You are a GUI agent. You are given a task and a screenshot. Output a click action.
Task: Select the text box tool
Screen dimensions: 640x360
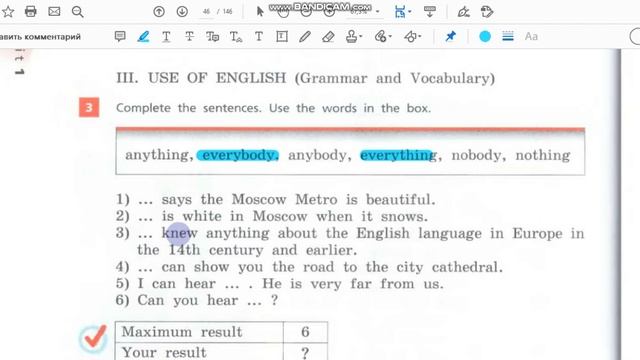pos(282,37)
